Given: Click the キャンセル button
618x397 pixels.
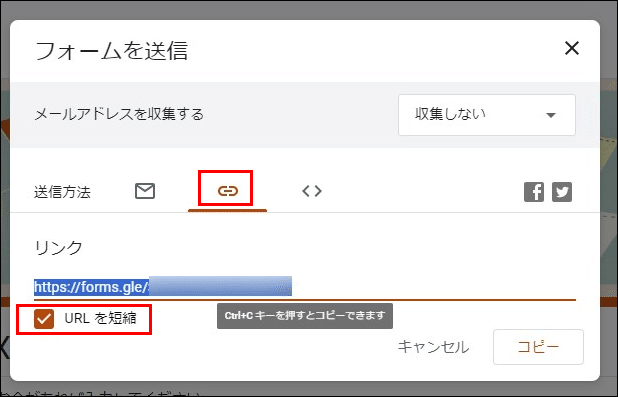Looking at the screenshot, I should point(434,347).
